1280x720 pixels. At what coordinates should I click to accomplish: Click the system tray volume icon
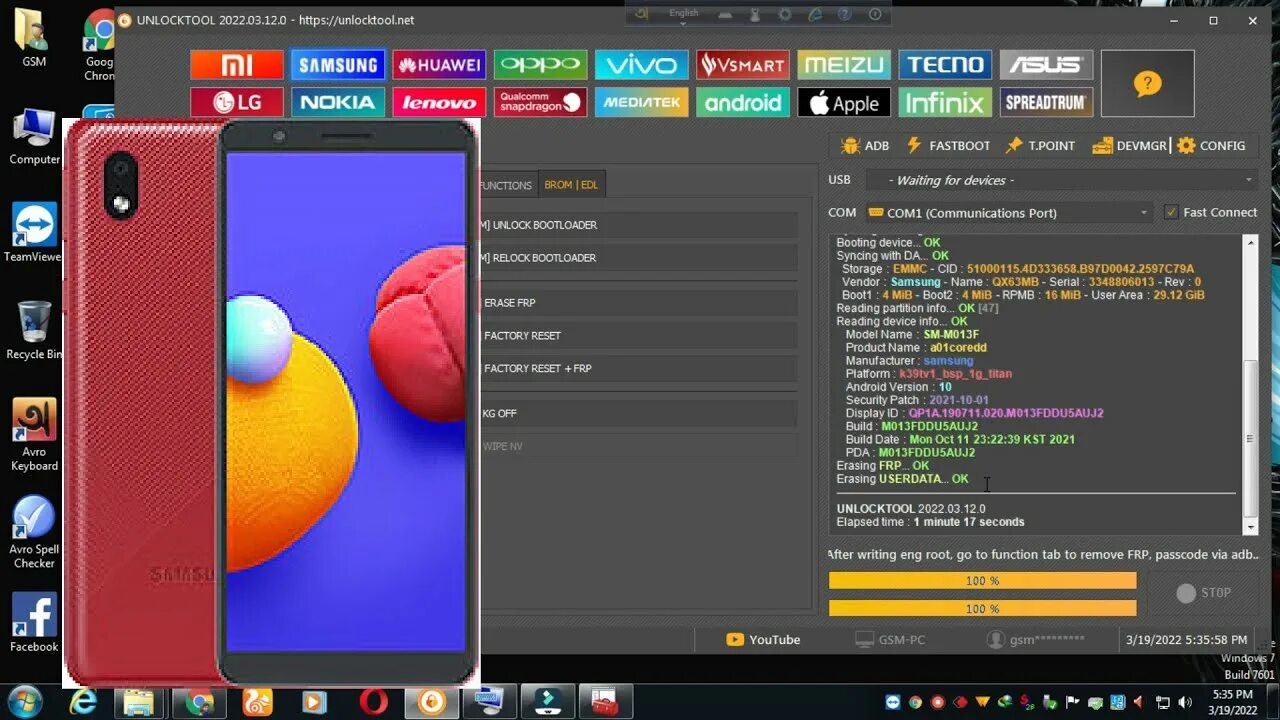point(1186,702)
